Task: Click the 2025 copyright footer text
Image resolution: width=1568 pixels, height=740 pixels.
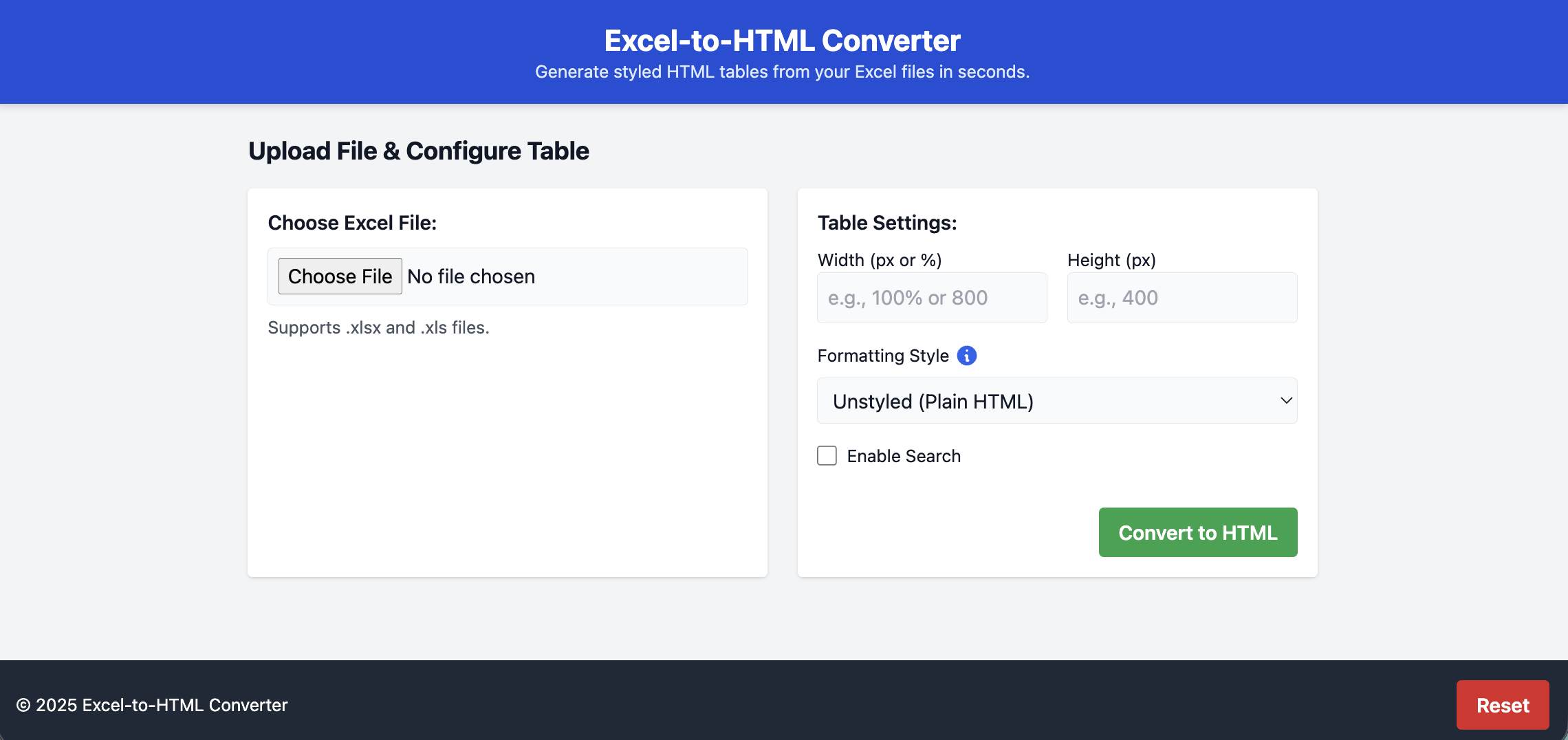Action: pos(152,705)
